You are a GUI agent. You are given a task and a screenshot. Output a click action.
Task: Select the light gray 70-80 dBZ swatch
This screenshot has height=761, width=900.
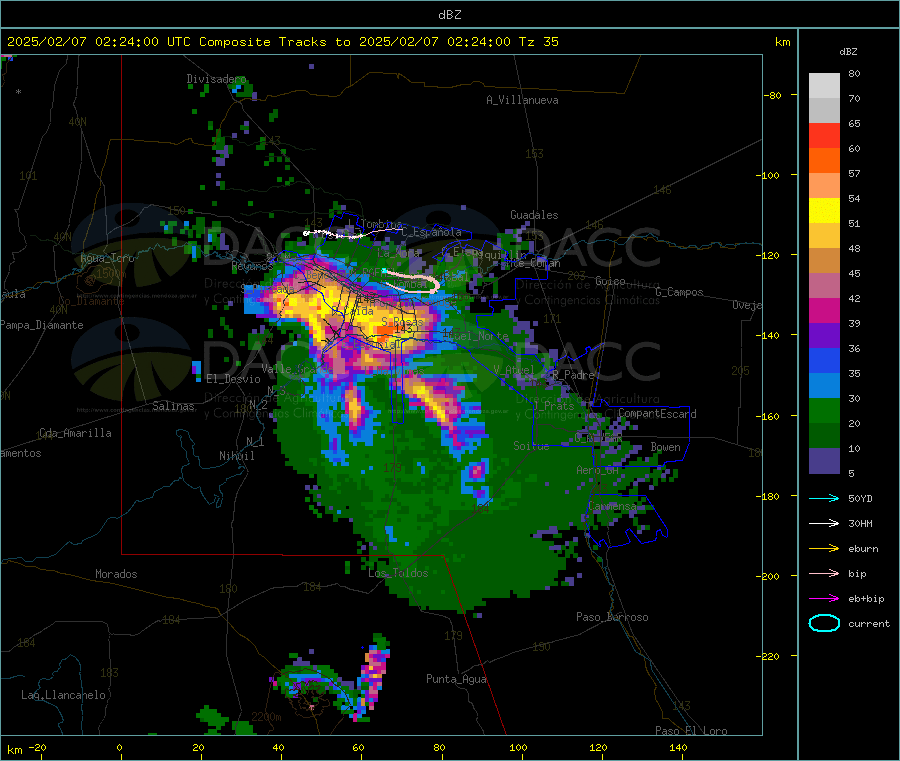coord(824,86)
